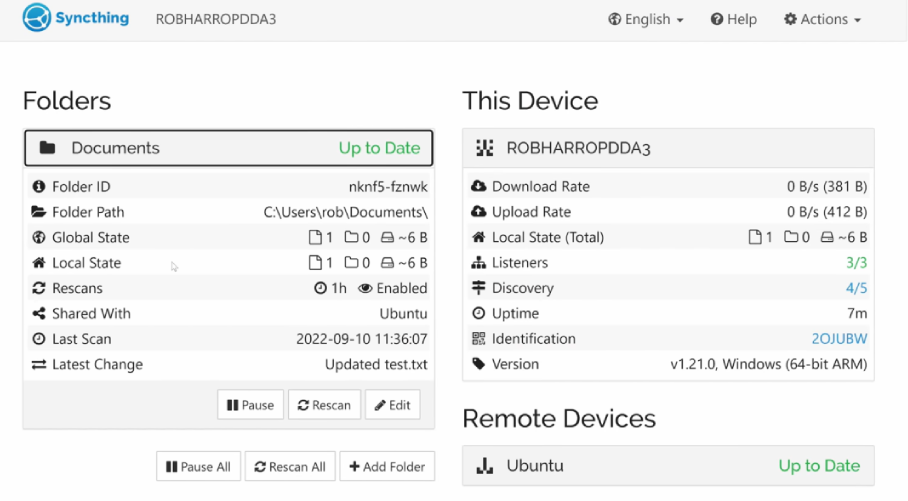Click the Identification QR code icon

pos(478,339)
